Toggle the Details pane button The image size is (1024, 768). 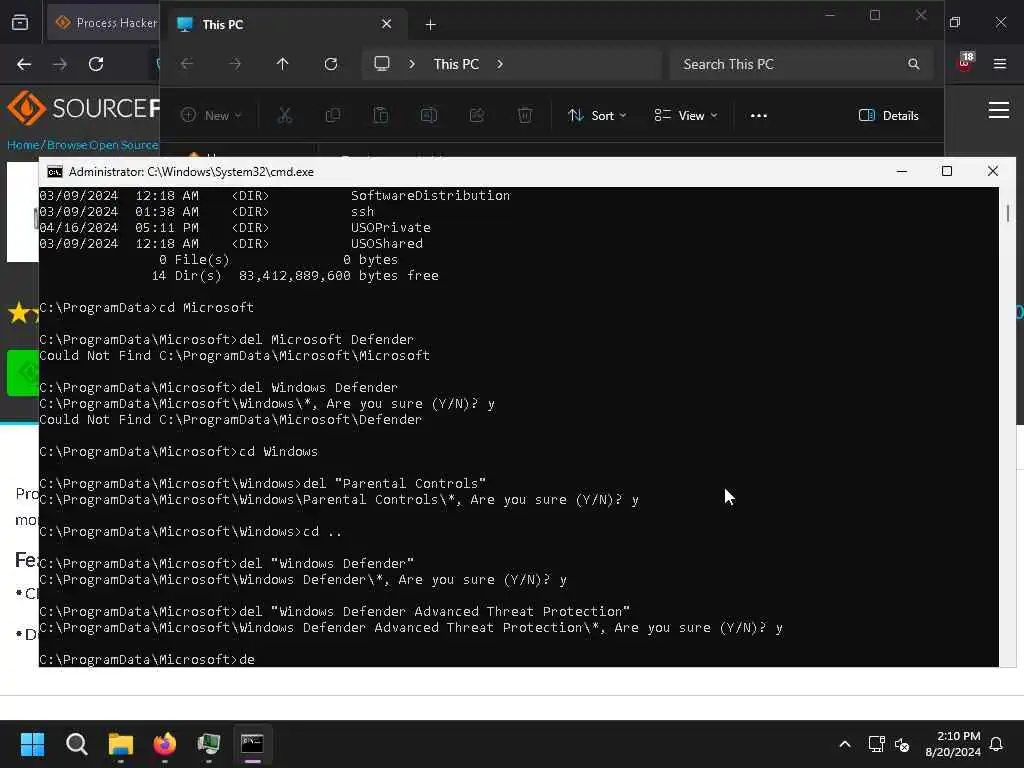(x=889, y=116)
